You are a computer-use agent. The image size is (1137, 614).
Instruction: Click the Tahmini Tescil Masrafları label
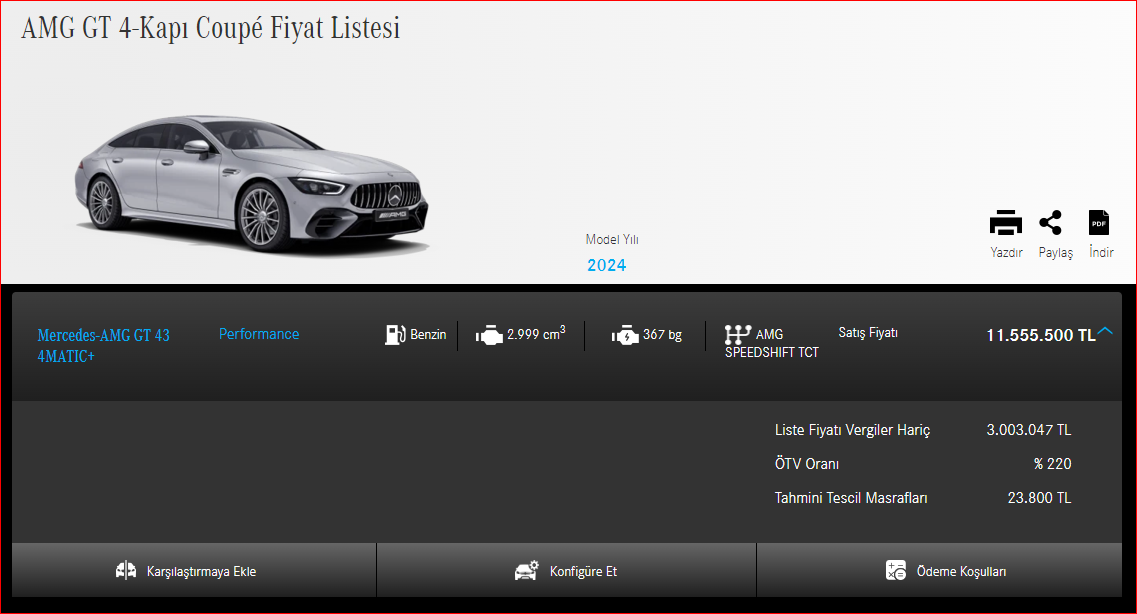851,498
